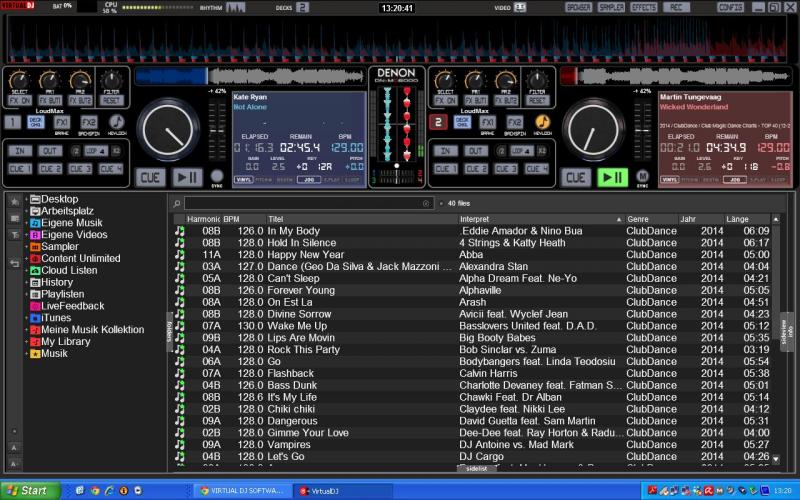Expand the Meine Musik Kollektion node

27,330
